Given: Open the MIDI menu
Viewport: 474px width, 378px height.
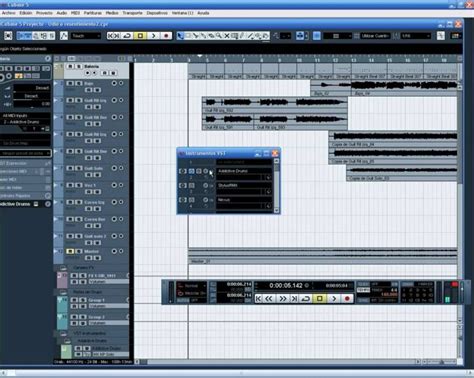Looking at the screenshot, I should tap(75, 13).
